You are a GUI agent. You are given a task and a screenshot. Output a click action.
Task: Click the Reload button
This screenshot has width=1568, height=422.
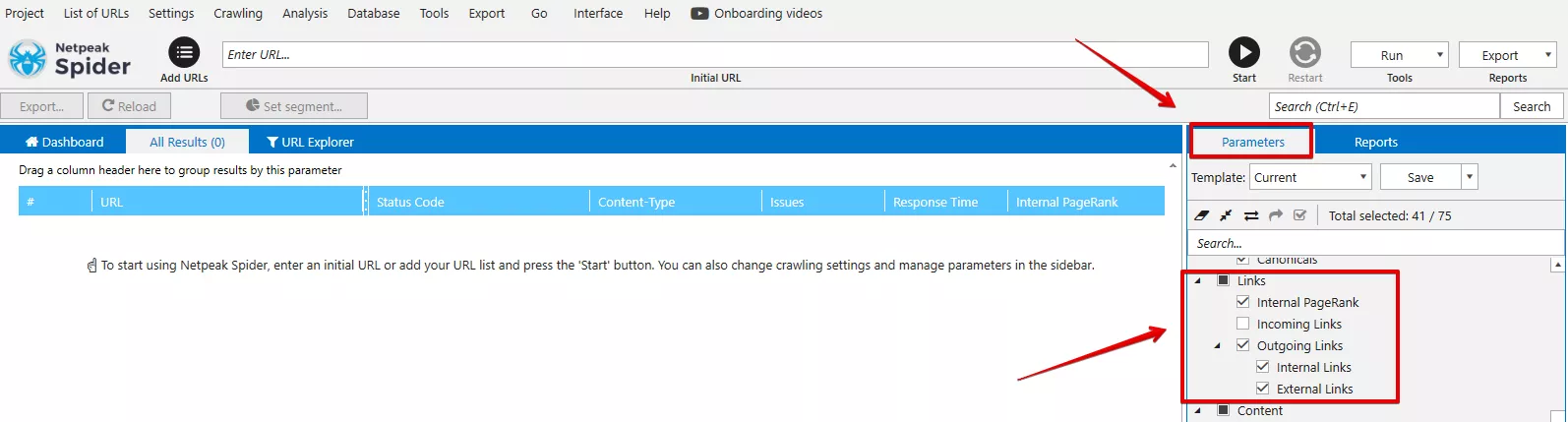click(x=129, y=106)
